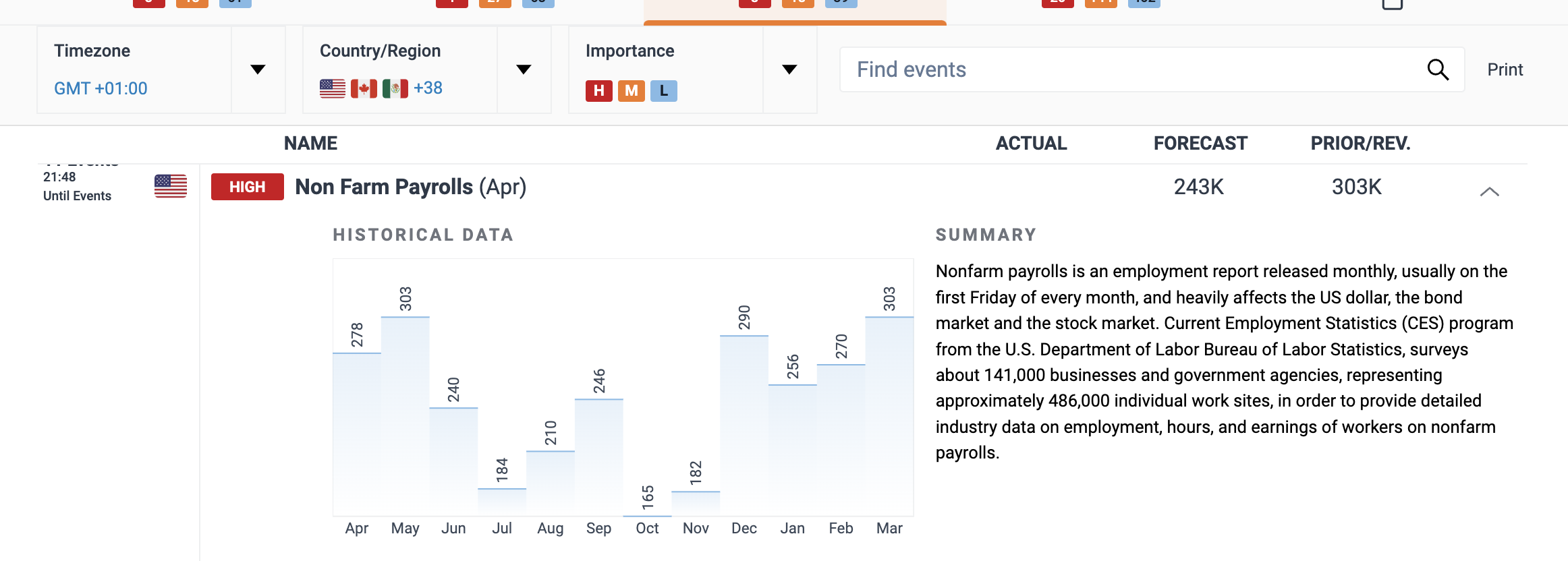
Task: Click the Print link
Action: pos(1505,69)
